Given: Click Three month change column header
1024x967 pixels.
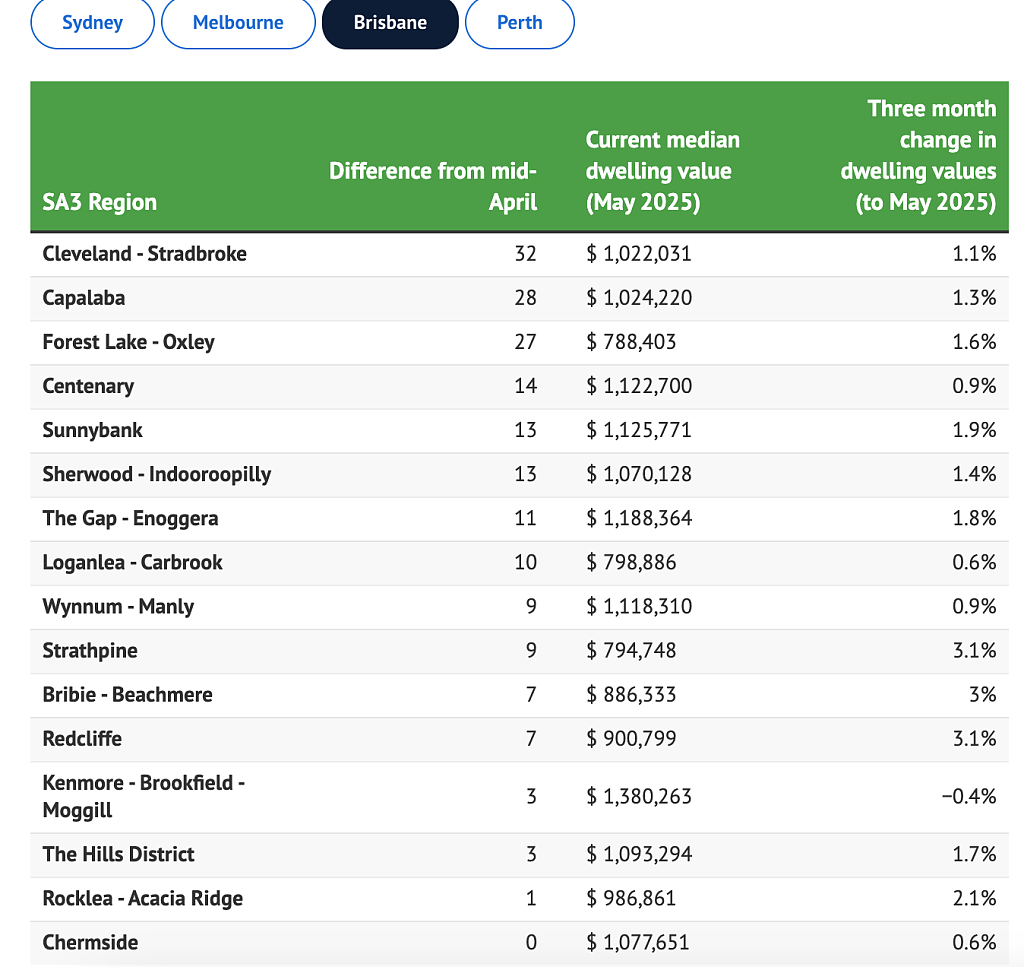Looking at the screenshot, I should click(x=918, y=155).
